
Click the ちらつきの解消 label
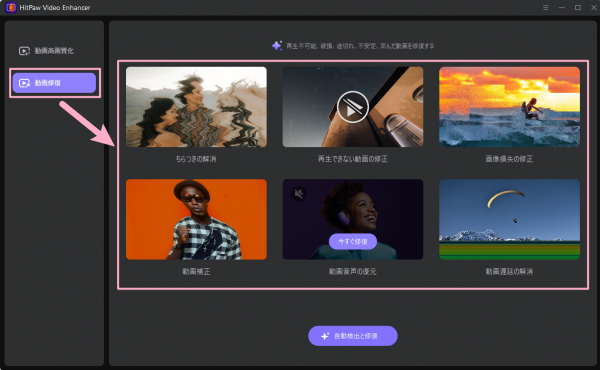pyautogui.click(x=196, y=159)
